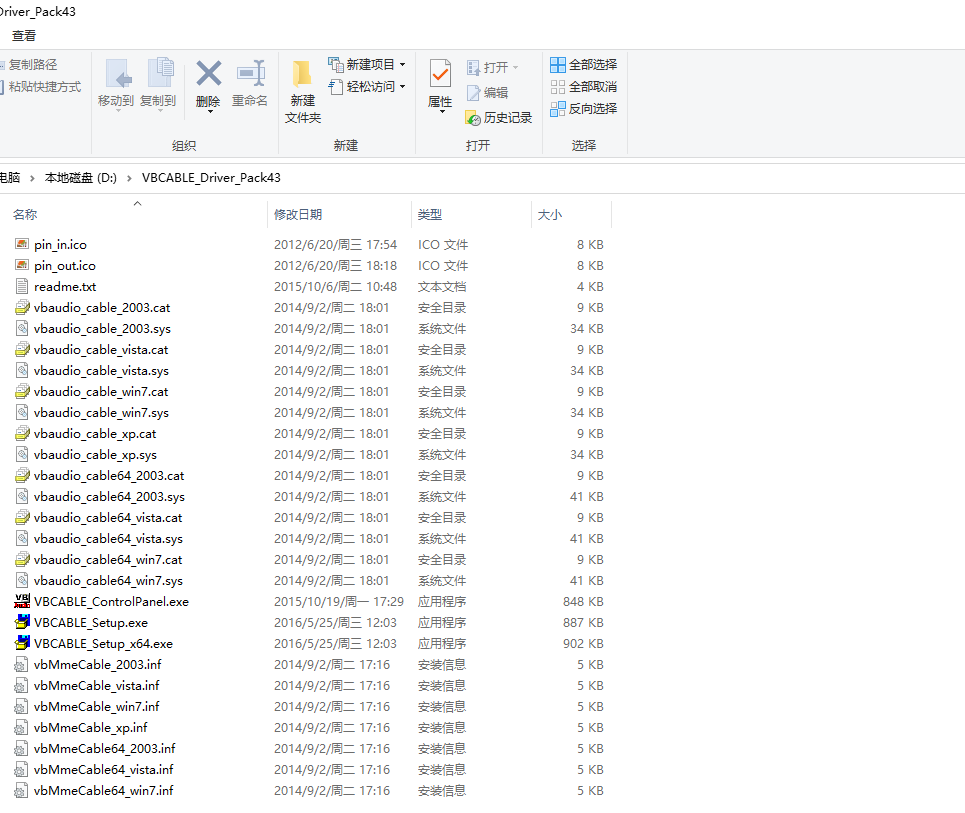The width and height of the screenshot is (965, 813).
Task: Select the file named vbaudio_cable_vista.cat
Action: tap(101, 350)
